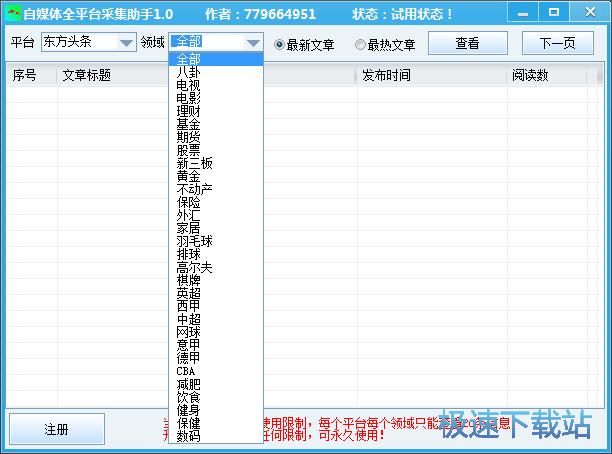
Task: Choose the CBA option
Action: 216,371
